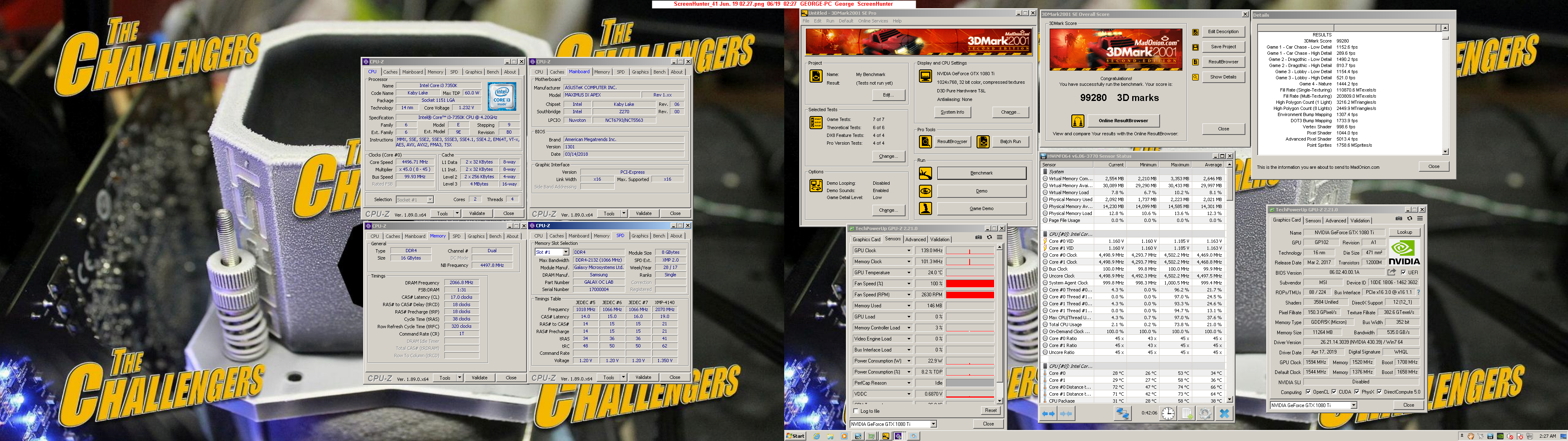Click the GPU Clock sensor graph bar
This screenshot has width=1568, height=441.
coord(970,251)
